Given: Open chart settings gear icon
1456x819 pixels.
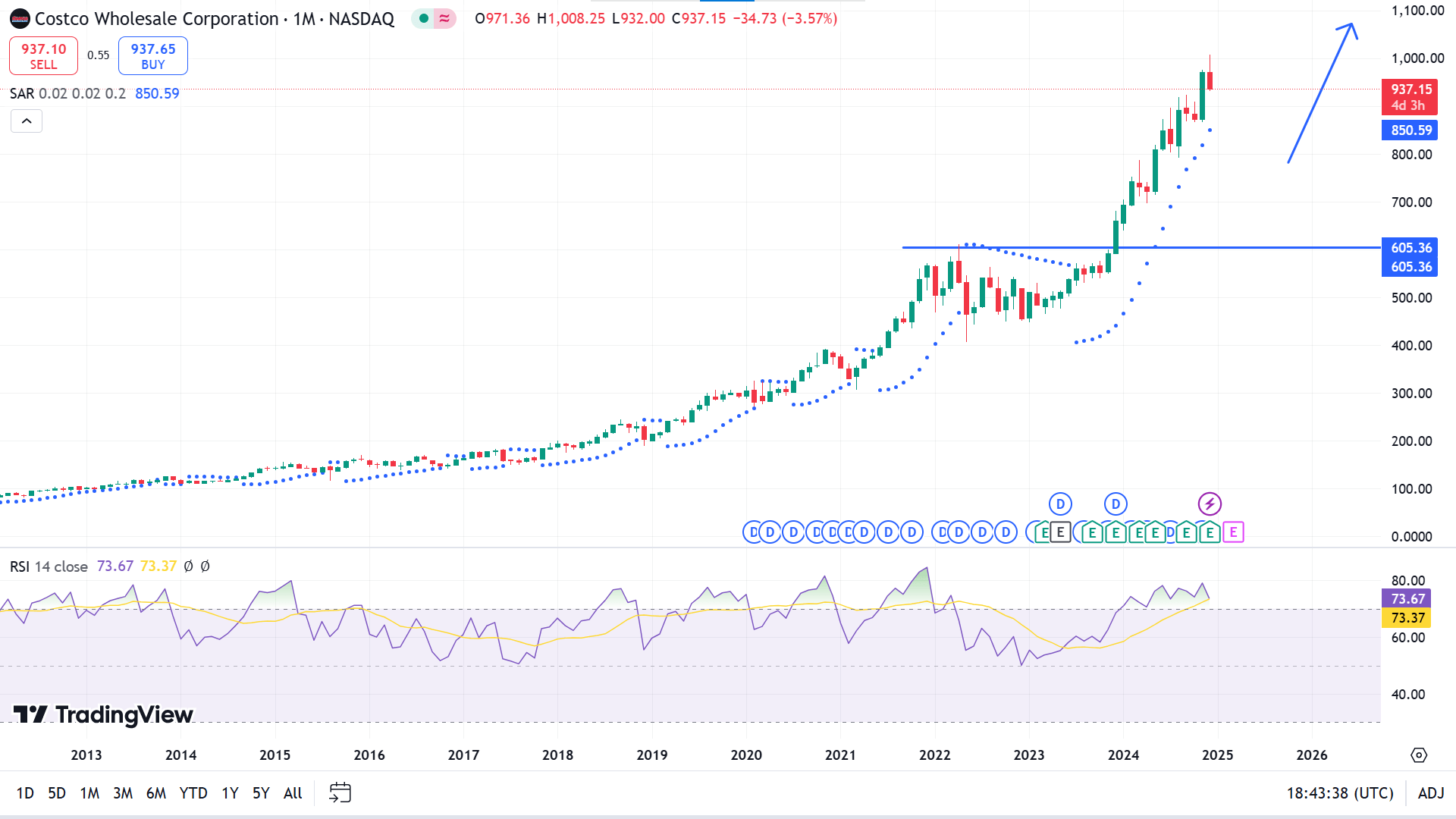Looking at the screenshot, I should (x=1419, y=755).
